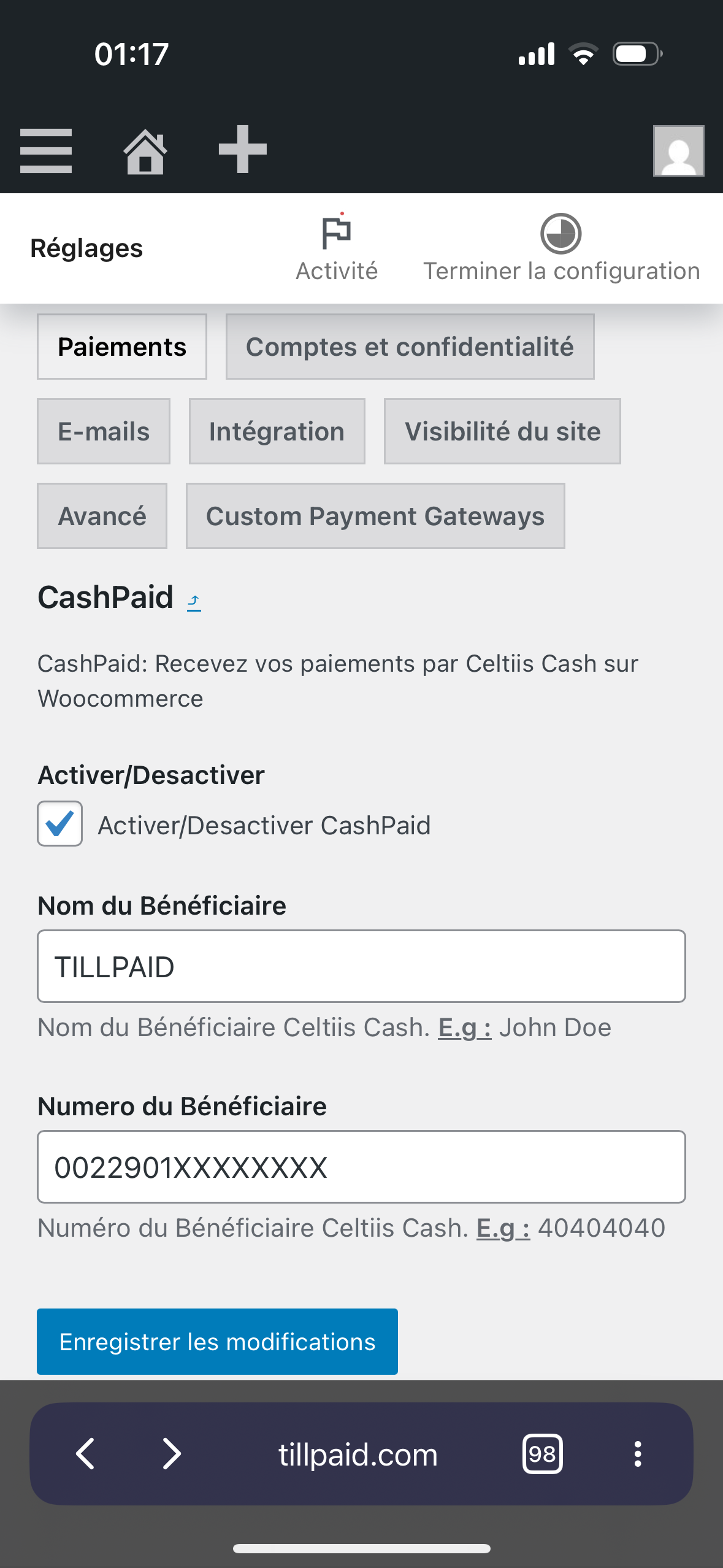Open the browser three-dot menu
The image size is (723, 1568).
tap(638, 1453)
